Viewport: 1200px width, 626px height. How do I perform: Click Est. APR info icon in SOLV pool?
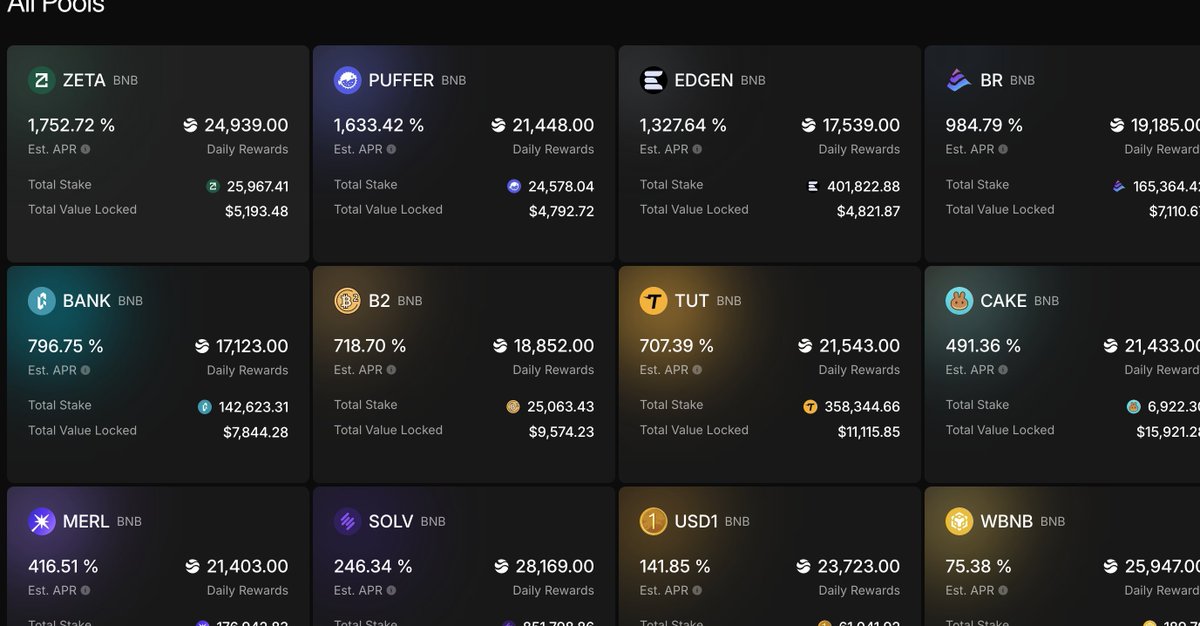click(391, 591)
